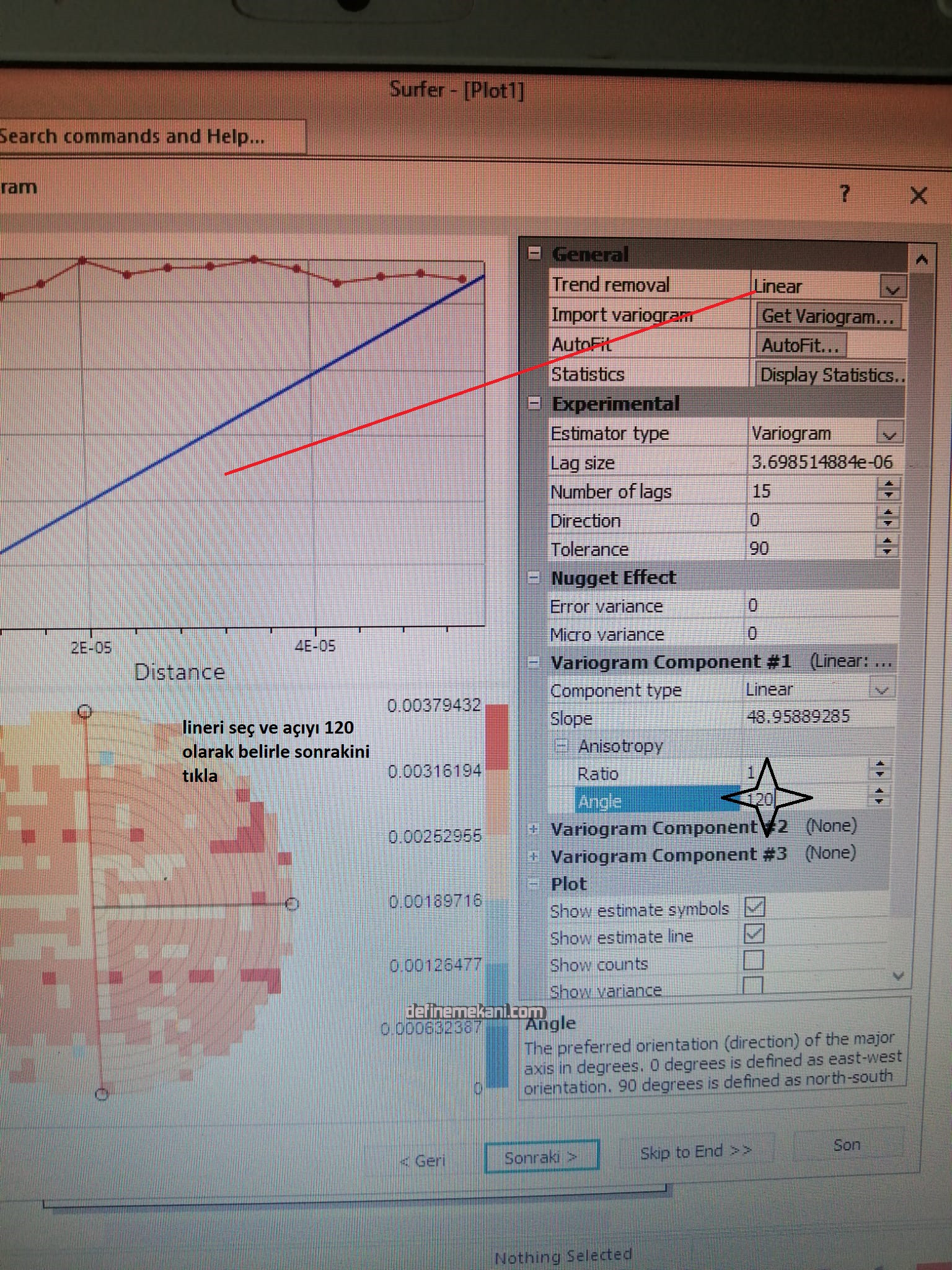Click the dialog help question mark icon
952x1270 pixels.
[x=844, y=193]
